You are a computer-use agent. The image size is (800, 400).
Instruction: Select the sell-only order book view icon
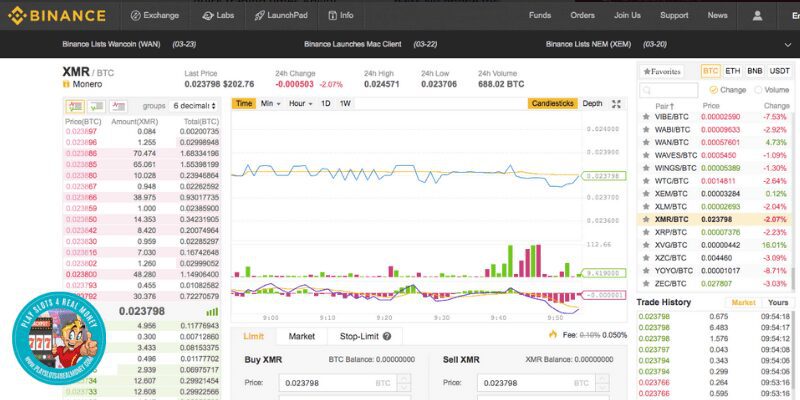coord(118,106)
